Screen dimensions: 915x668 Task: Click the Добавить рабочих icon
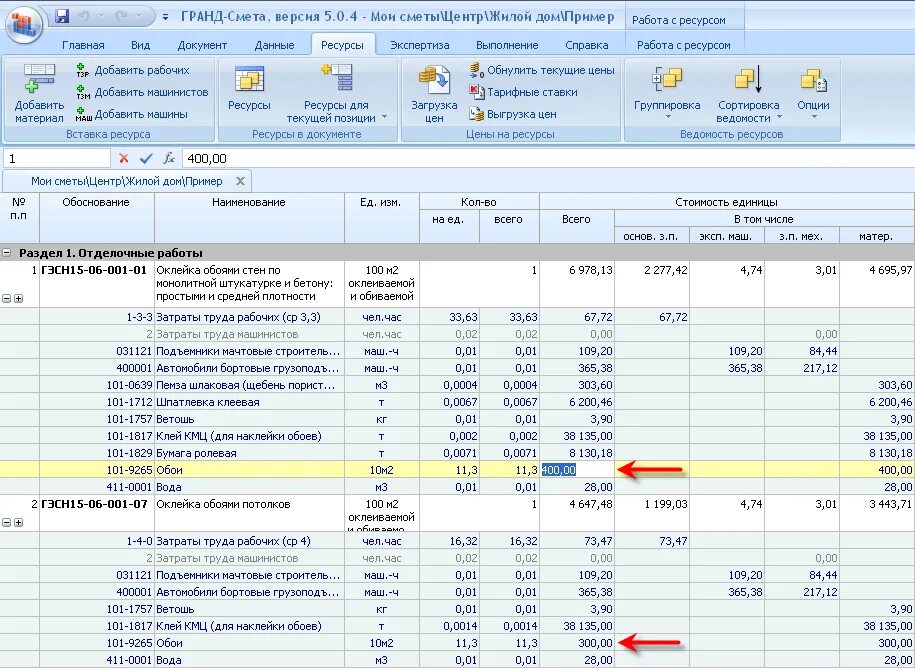pyautogui.click(x=83, y=71)
